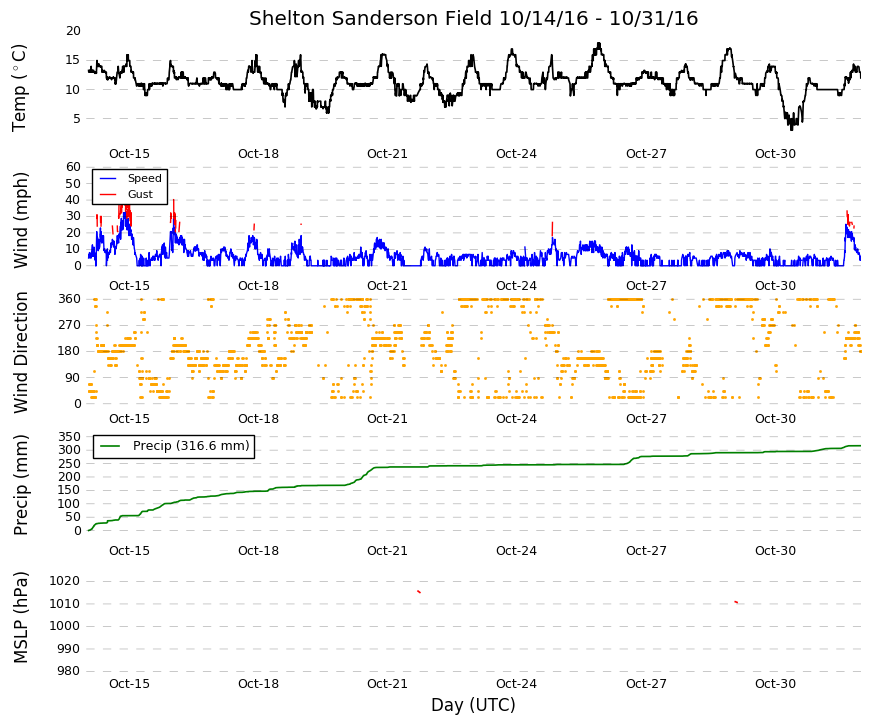Click the Wind Direction axis label
The height and width of the screenshot is (725, 871).
click(21, 352)
